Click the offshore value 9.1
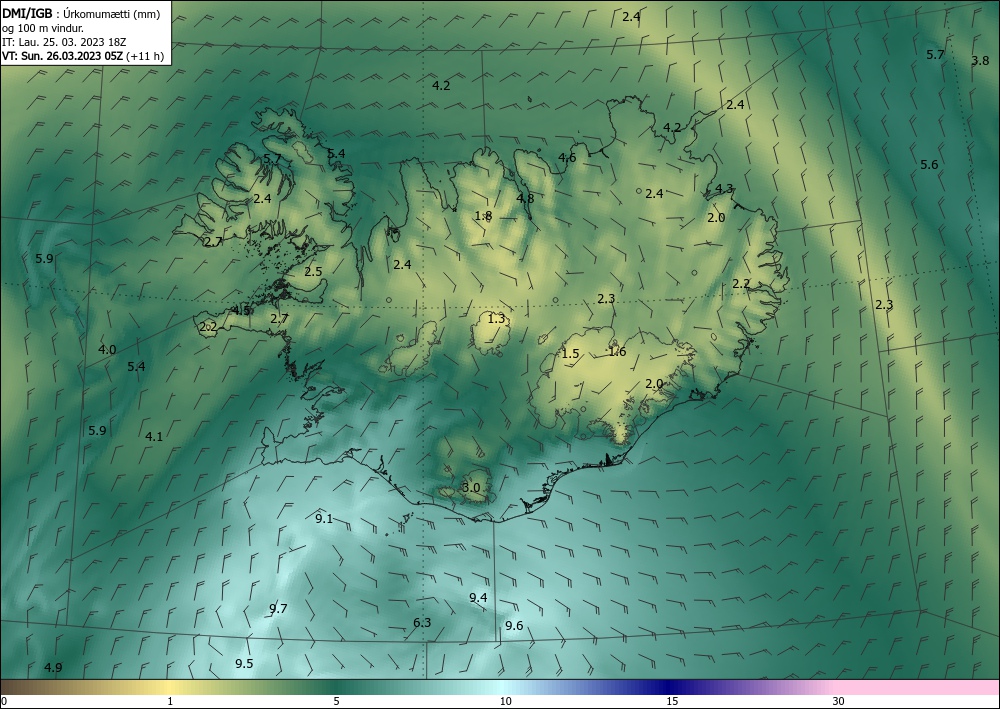The image size is (1000, 709). click(324, 518)
